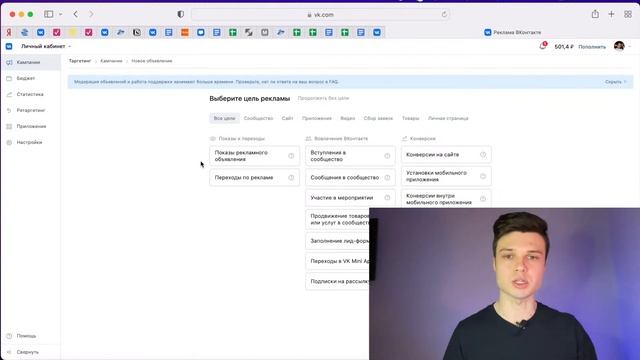Viewport: 640px width, 360px height.
Task: Info icon for Конверсии внутри мобильного приложения
Action: [483, 199]
